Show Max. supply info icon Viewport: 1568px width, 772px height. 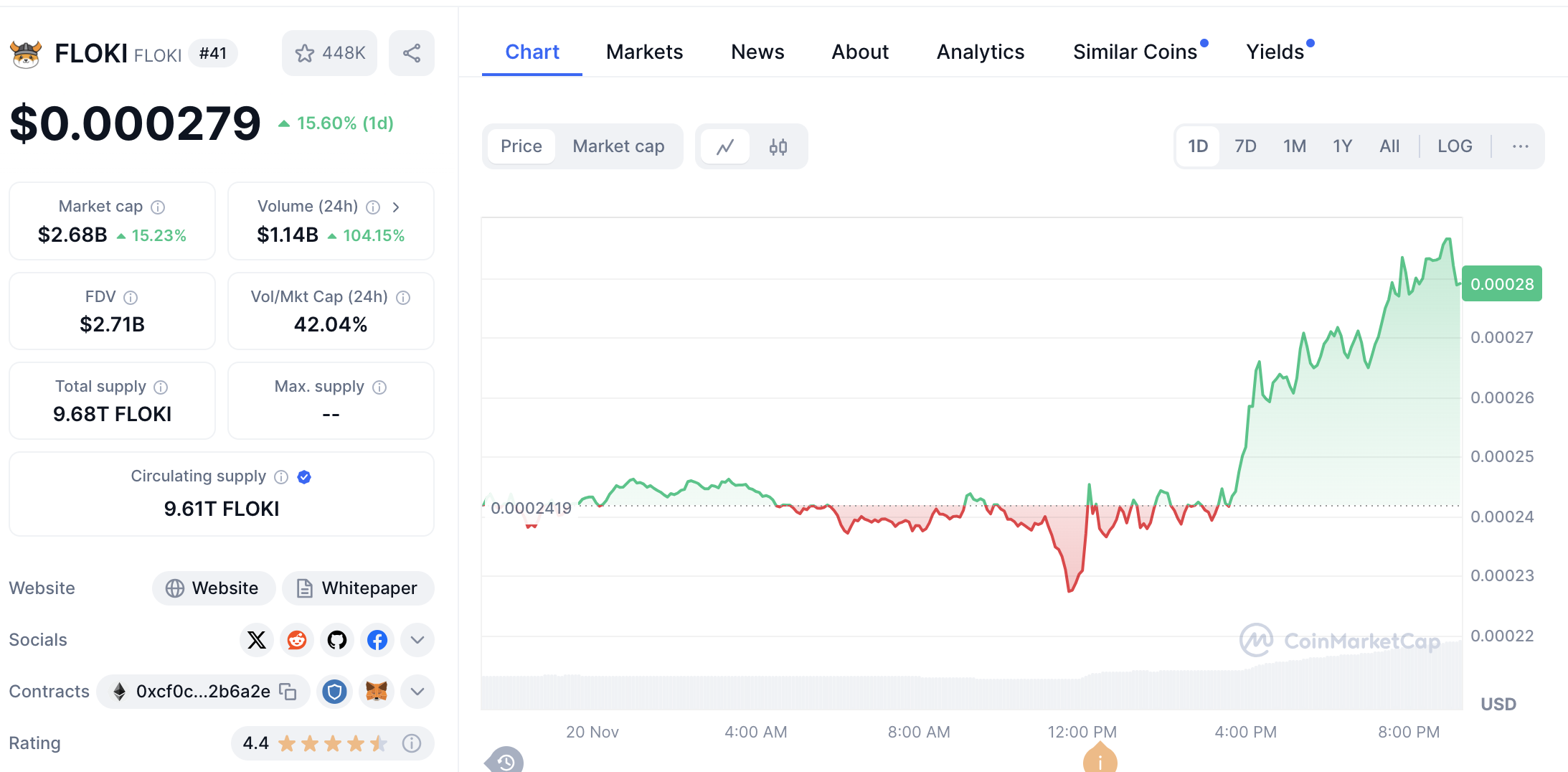tap(379, 387)
